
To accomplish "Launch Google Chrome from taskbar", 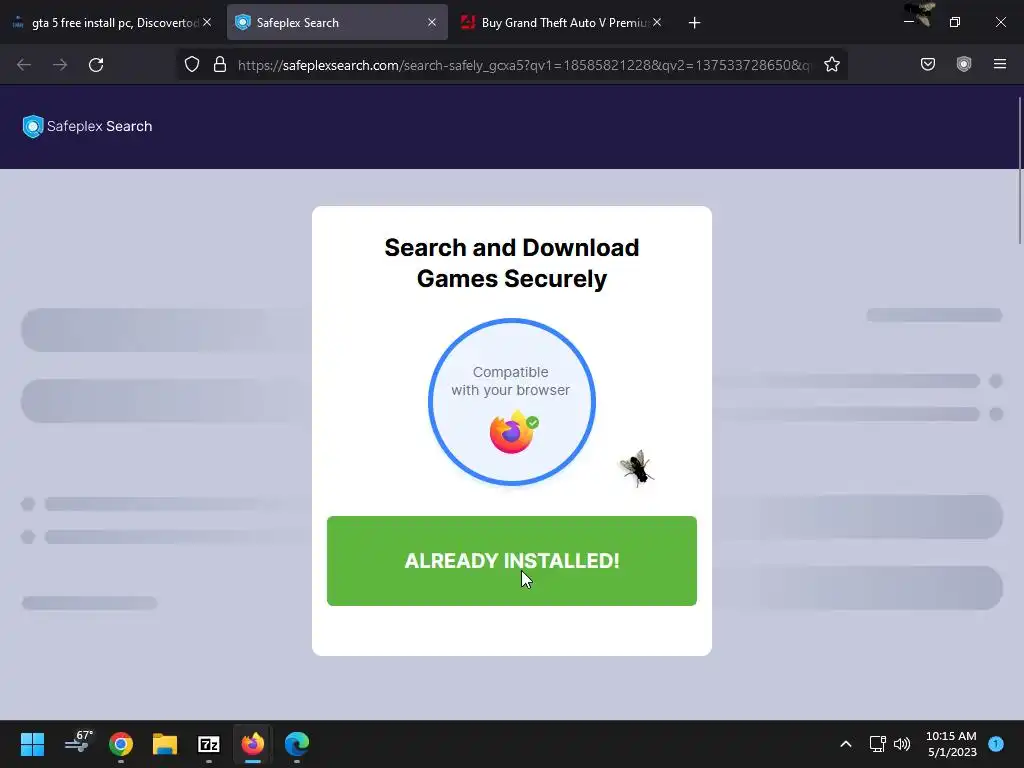I will tap(121, 744).
